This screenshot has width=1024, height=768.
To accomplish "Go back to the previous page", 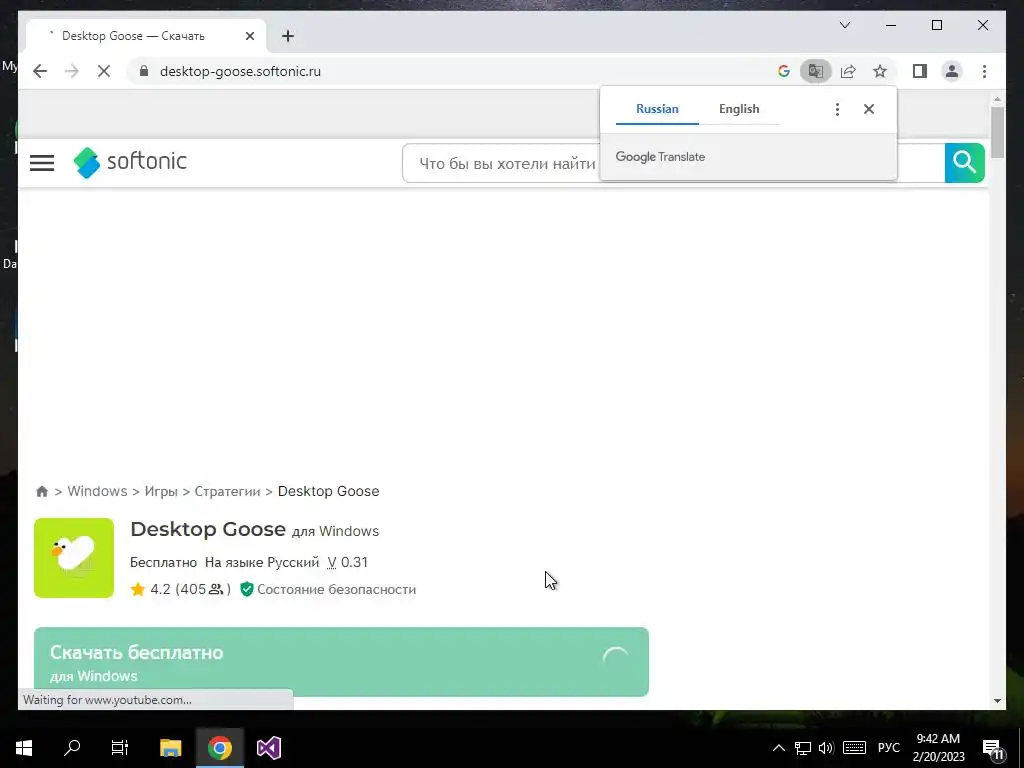I will coord(40,71).
